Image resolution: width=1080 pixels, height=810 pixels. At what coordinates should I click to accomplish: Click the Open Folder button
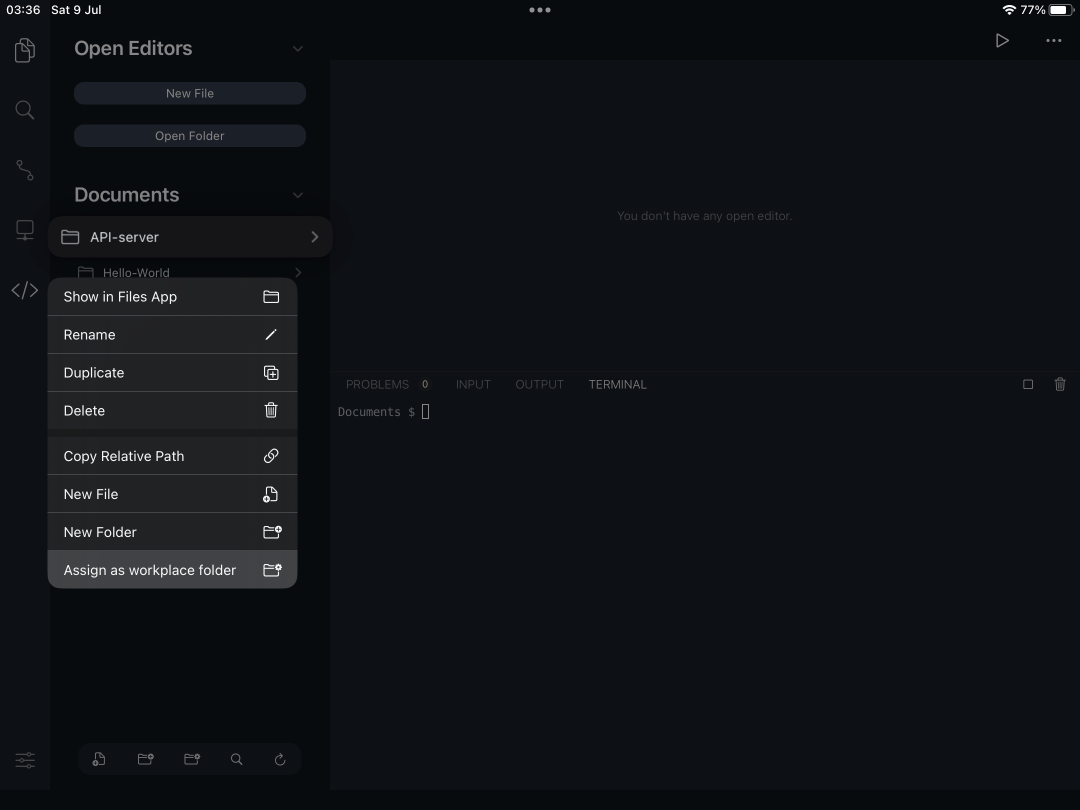coord(190,135)
